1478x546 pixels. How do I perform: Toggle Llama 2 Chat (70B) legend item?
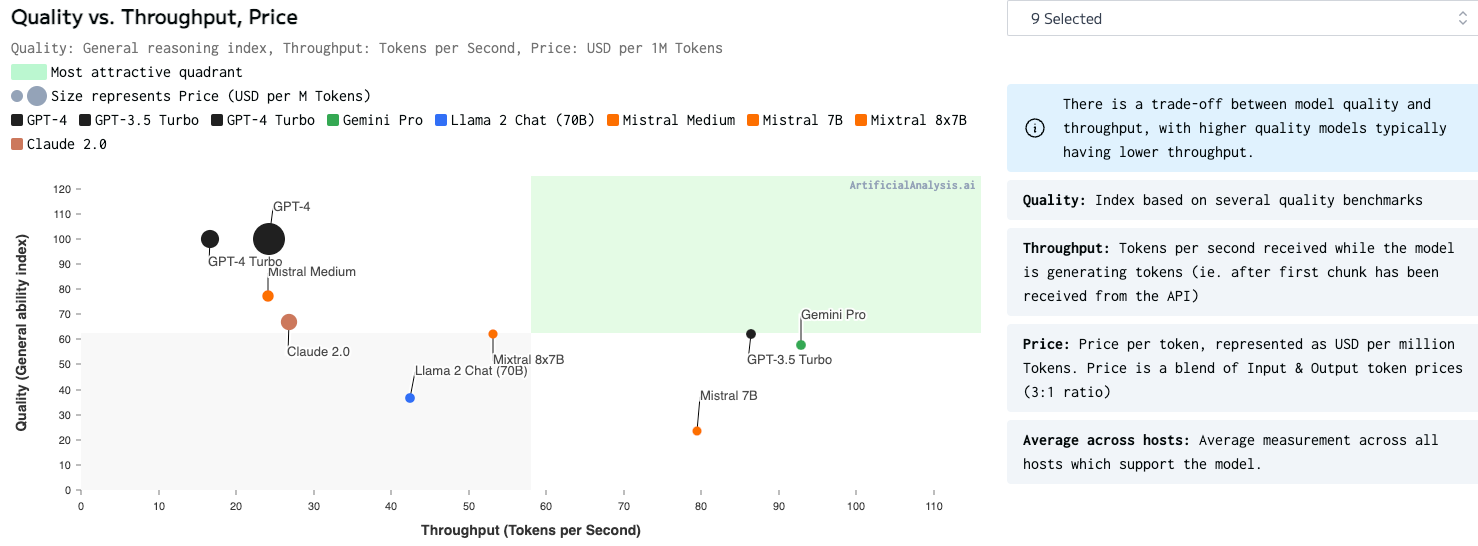[514, 120]
